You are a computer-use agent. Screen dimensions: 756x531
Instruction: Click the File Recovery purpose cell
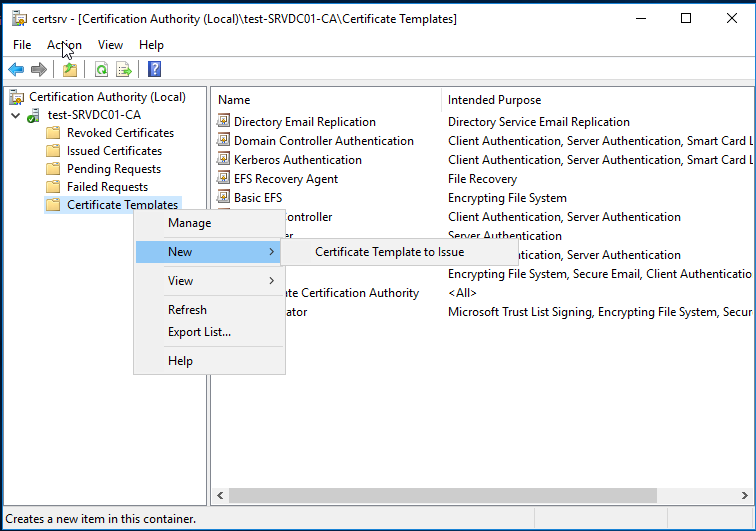coord(482,179)
